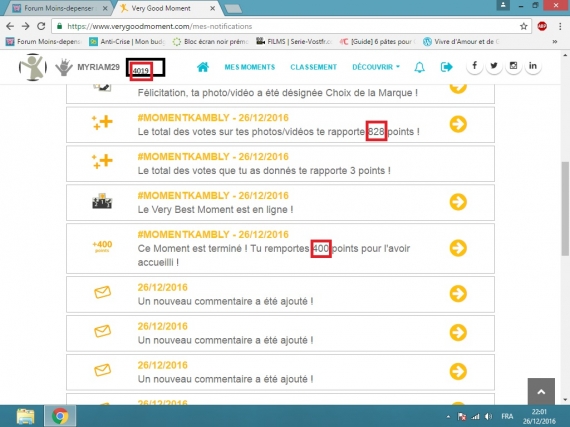Open the Instagram social icon
Screen dimensions: 570x427
pos(513,66)
